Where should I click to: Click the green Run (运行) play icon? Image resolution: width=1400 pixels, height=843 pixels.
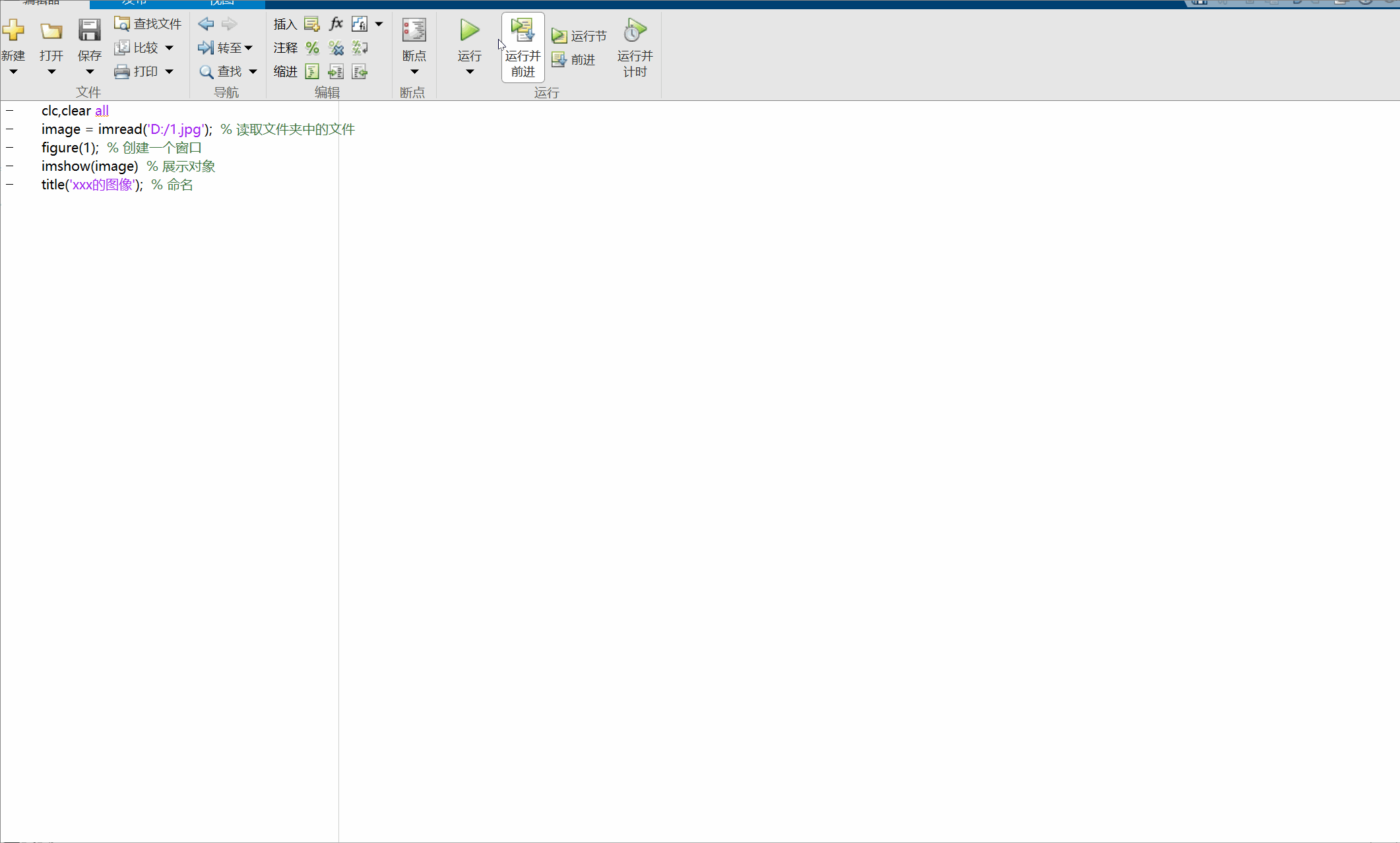469,30
